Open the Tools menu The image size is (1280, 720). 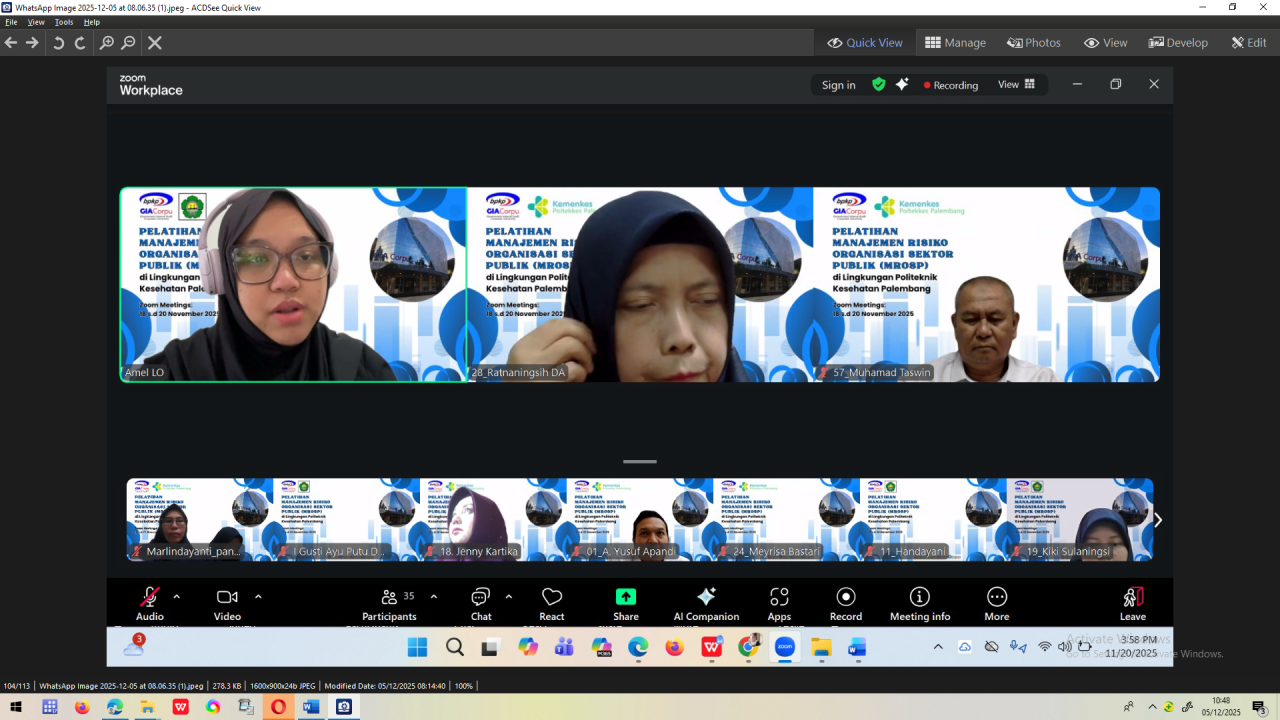(64, 22)
